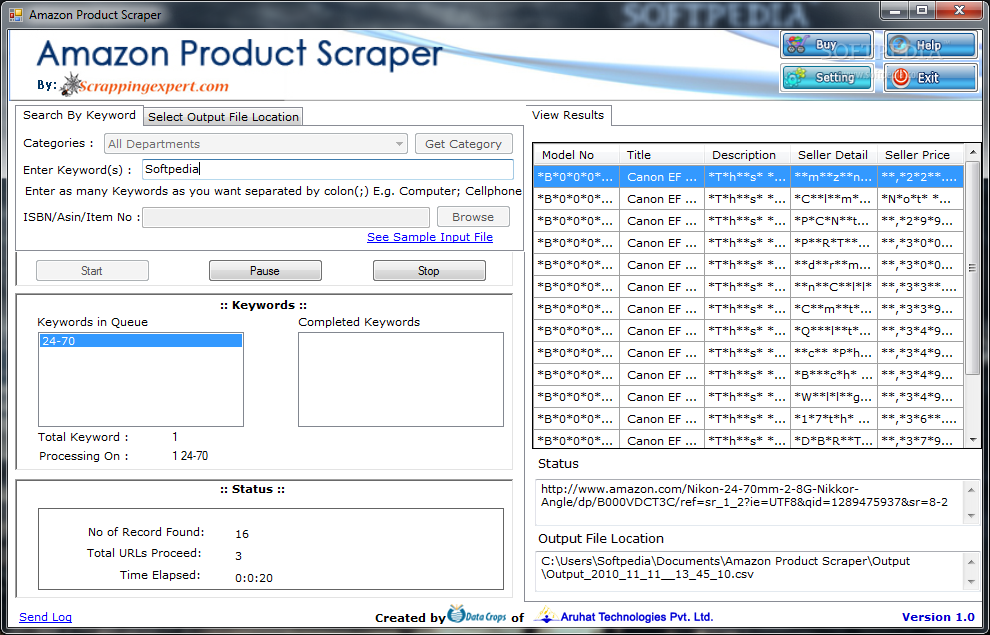Click the ISBN/Asin/Item No input field
Viewport: 990px width, 635px height.
click(x=286, y=217)
